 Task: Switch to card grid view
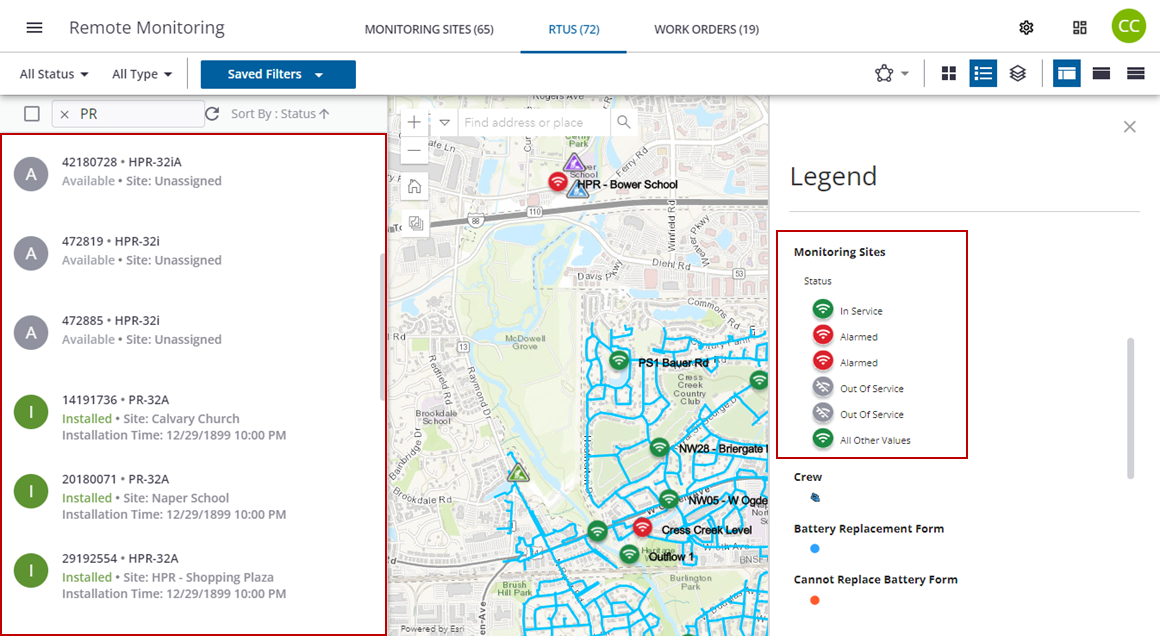click(x=948, y=73)
